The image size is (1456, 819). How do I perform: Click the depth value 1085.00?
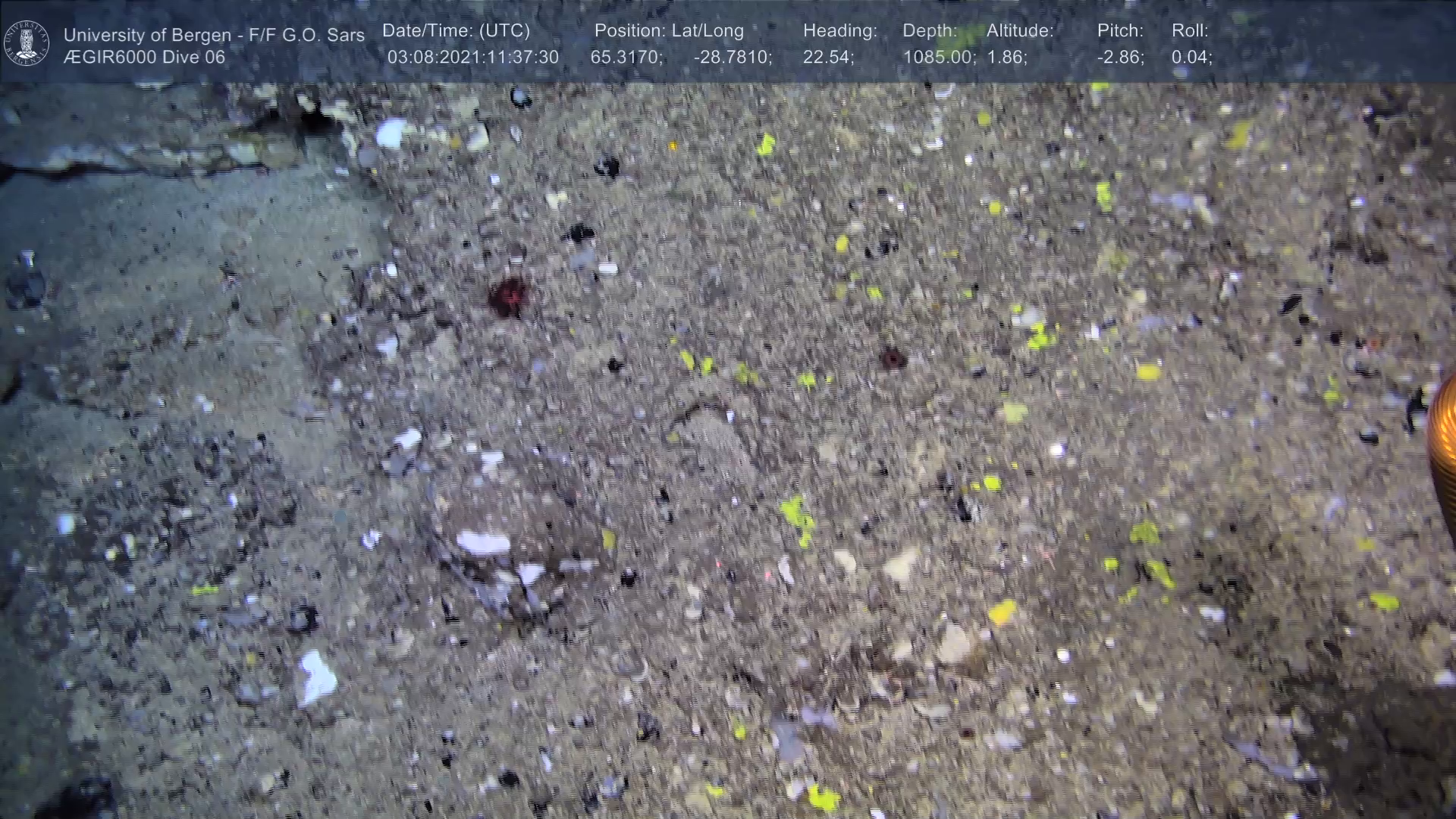pyautogui.click(x=939, y=58)
